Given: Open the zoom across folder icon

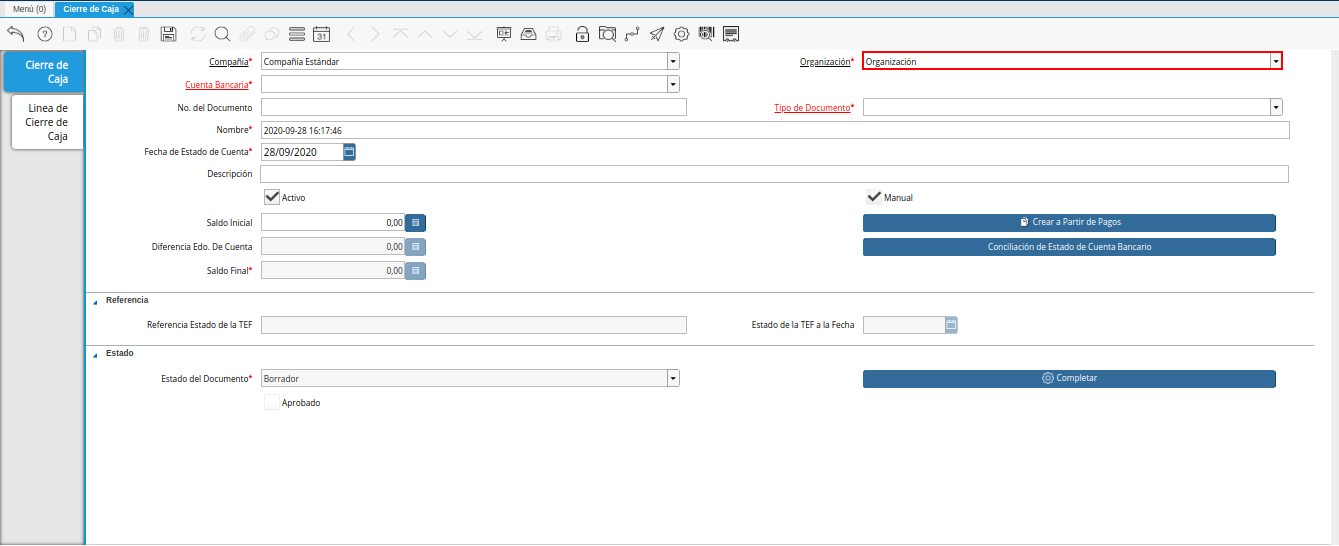Looking at the screenshot, I should (x=607, y=34).
